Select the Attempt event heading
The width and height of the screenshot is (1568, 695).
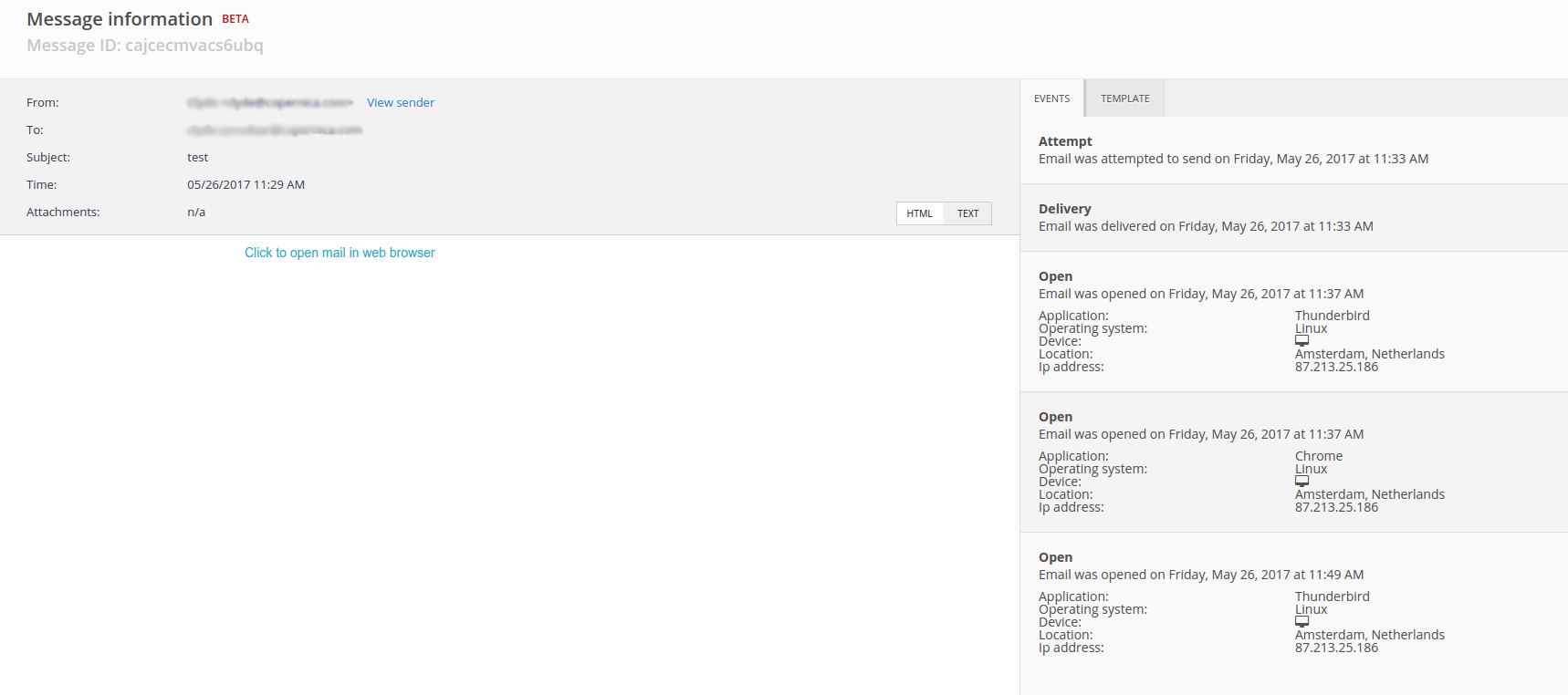(1065, 141)
